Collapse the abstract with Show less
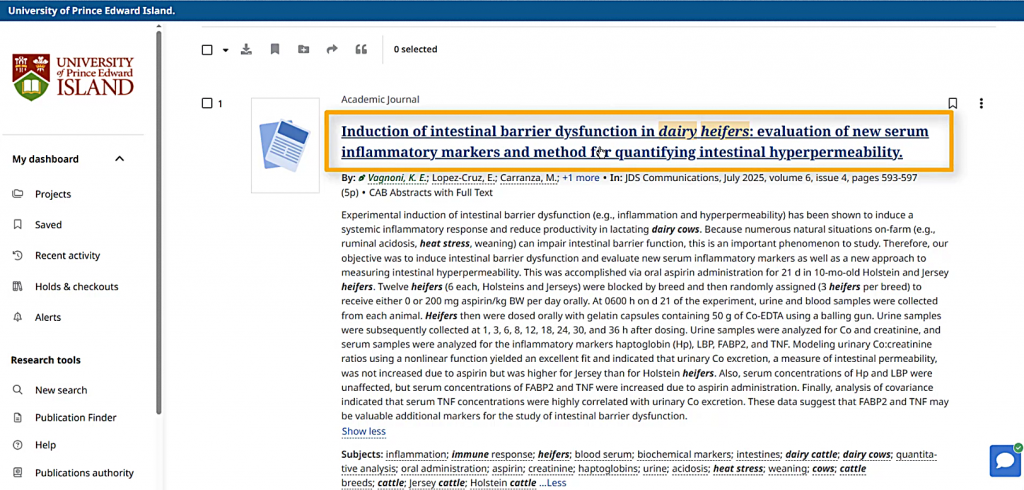The width and height of the screenshot is (1024, 490). [363, 431]
